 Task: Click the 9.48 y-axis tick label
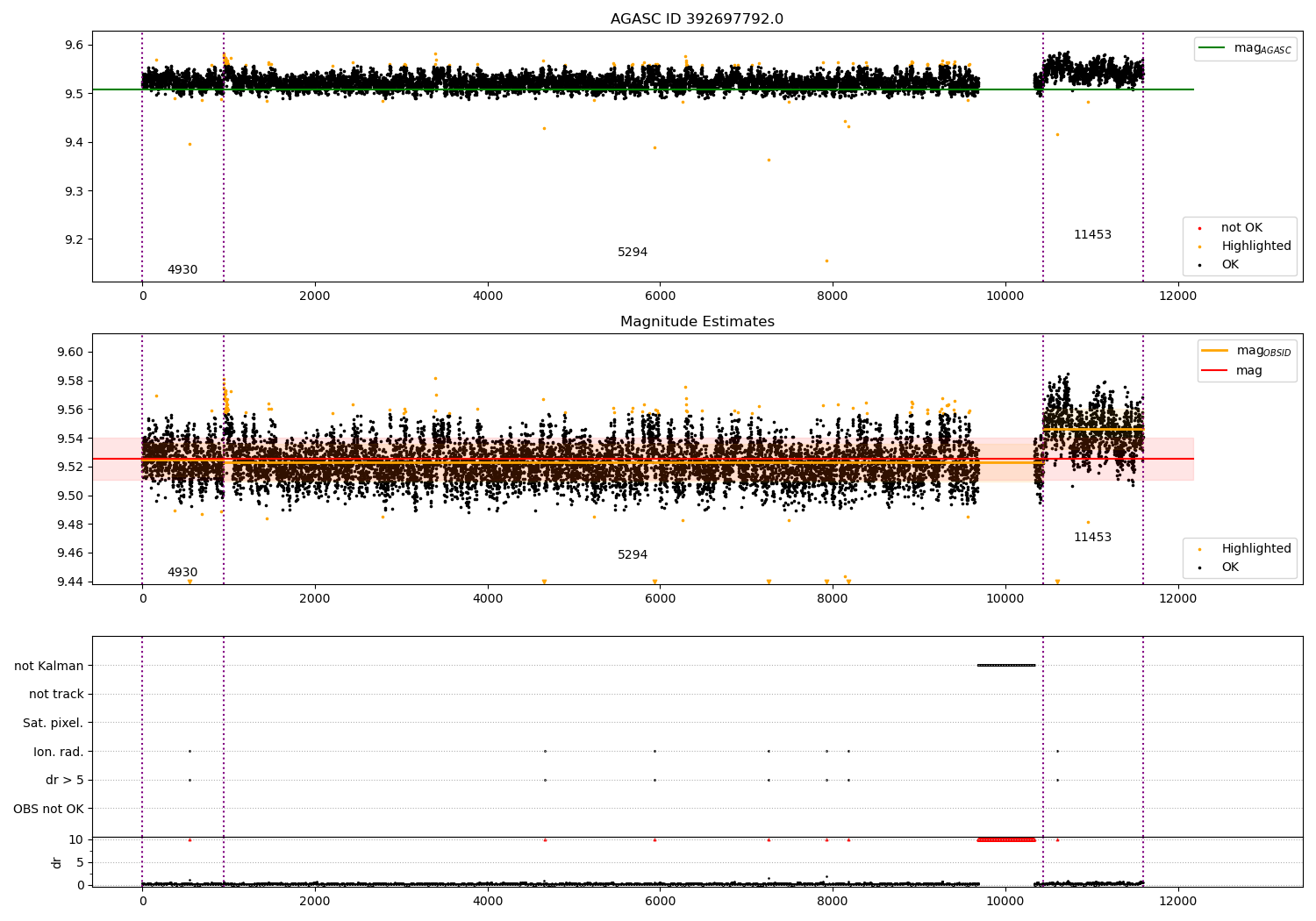pos(70,525)
